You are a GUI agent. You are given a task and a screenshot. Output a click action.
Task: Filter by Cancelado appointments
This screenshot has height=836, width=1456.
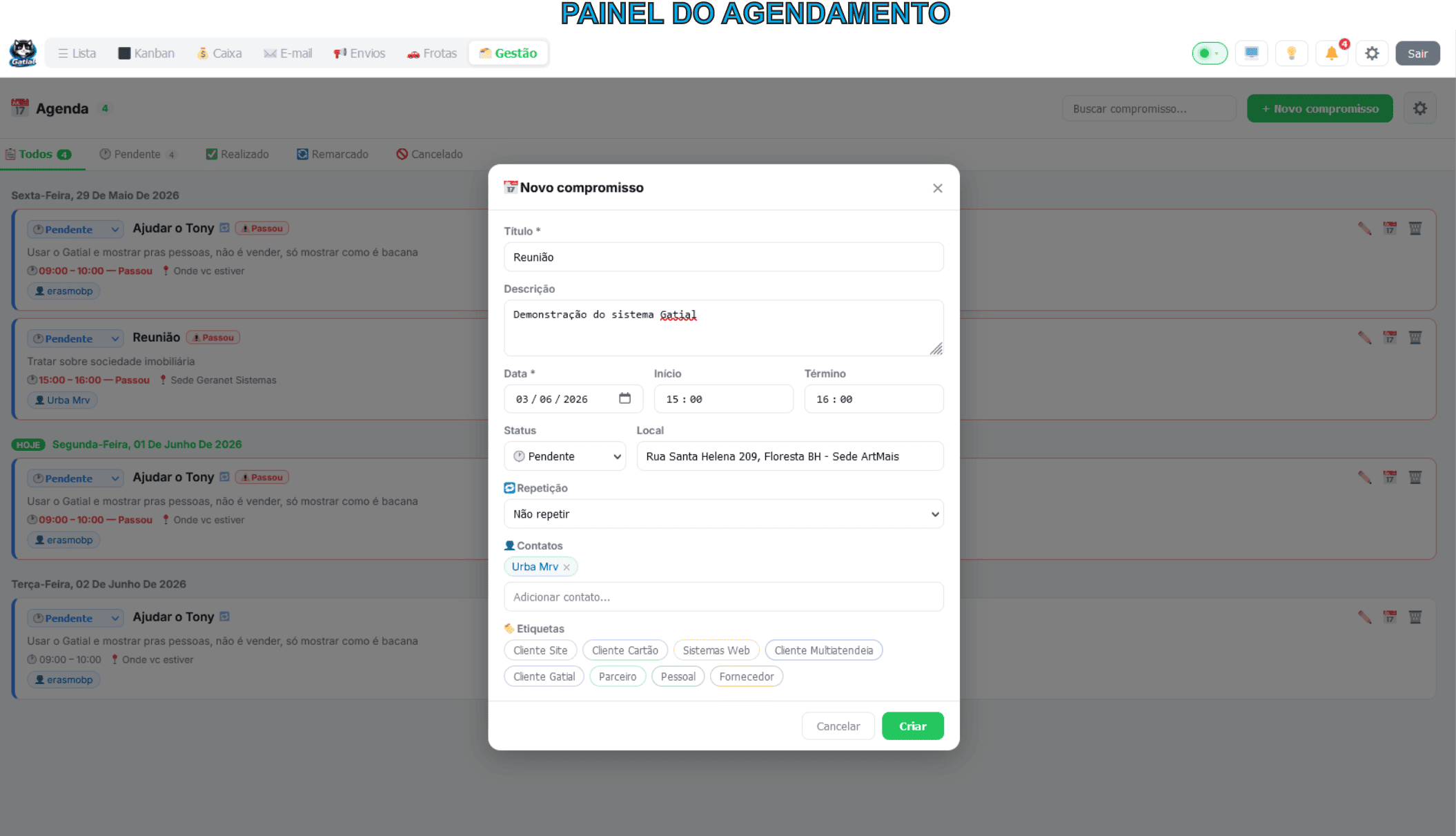click(x=429, y=154)
